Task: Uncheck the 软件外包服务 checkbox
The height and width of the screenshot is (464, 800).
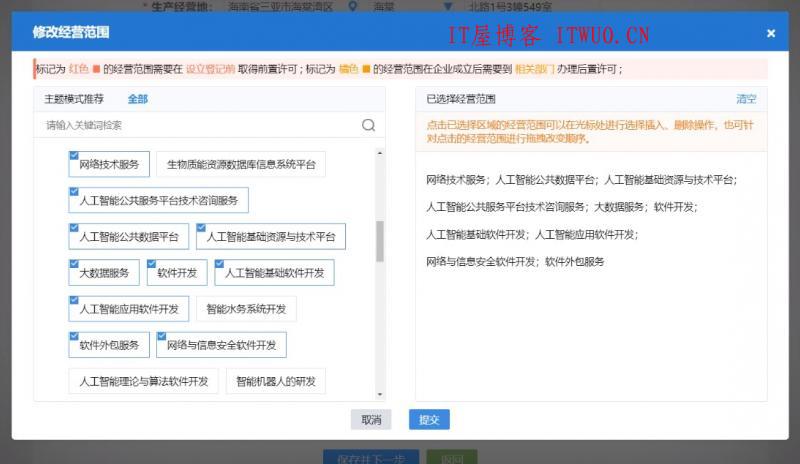Action: 75,336
